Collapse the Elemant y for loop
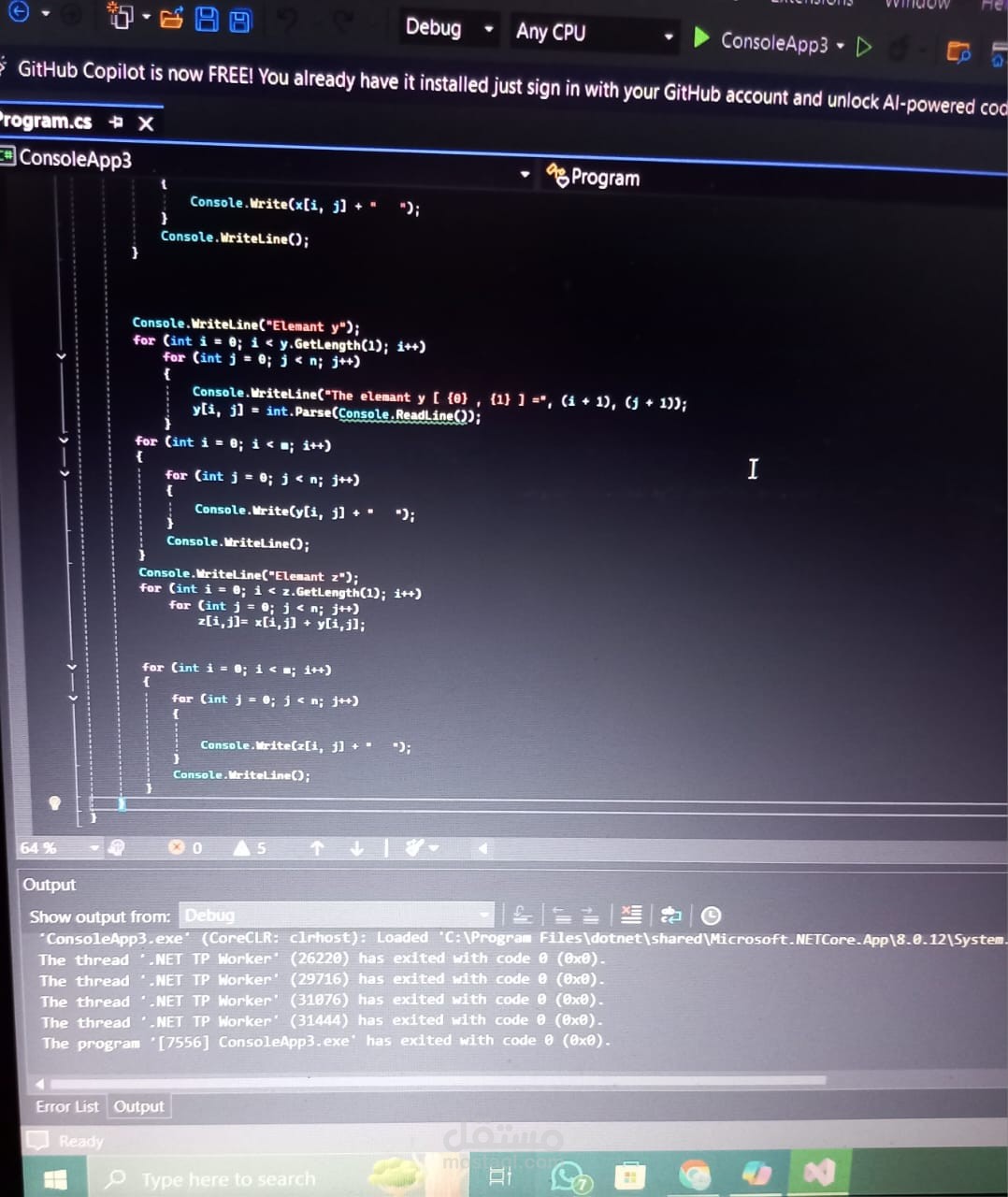1008x1197 pixels. [x=62, y=355]
